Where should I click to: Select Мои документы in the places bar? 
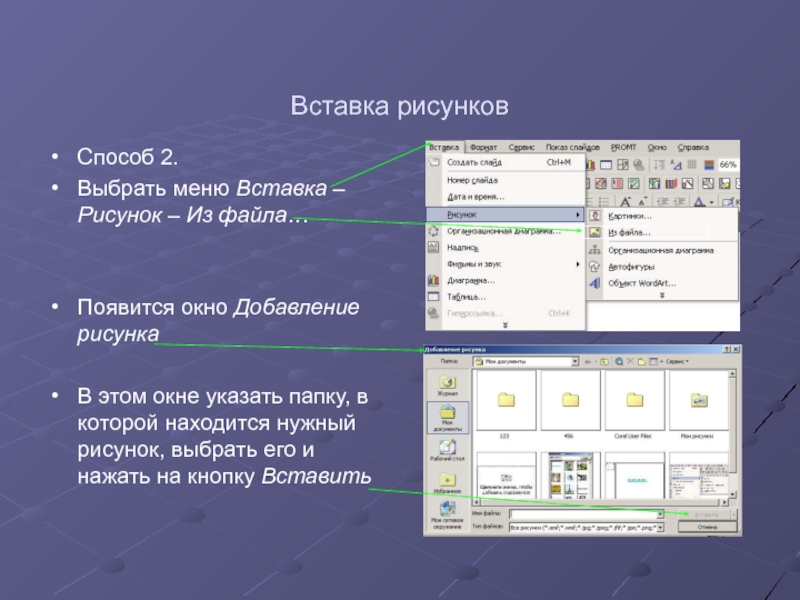pos(447,418)
